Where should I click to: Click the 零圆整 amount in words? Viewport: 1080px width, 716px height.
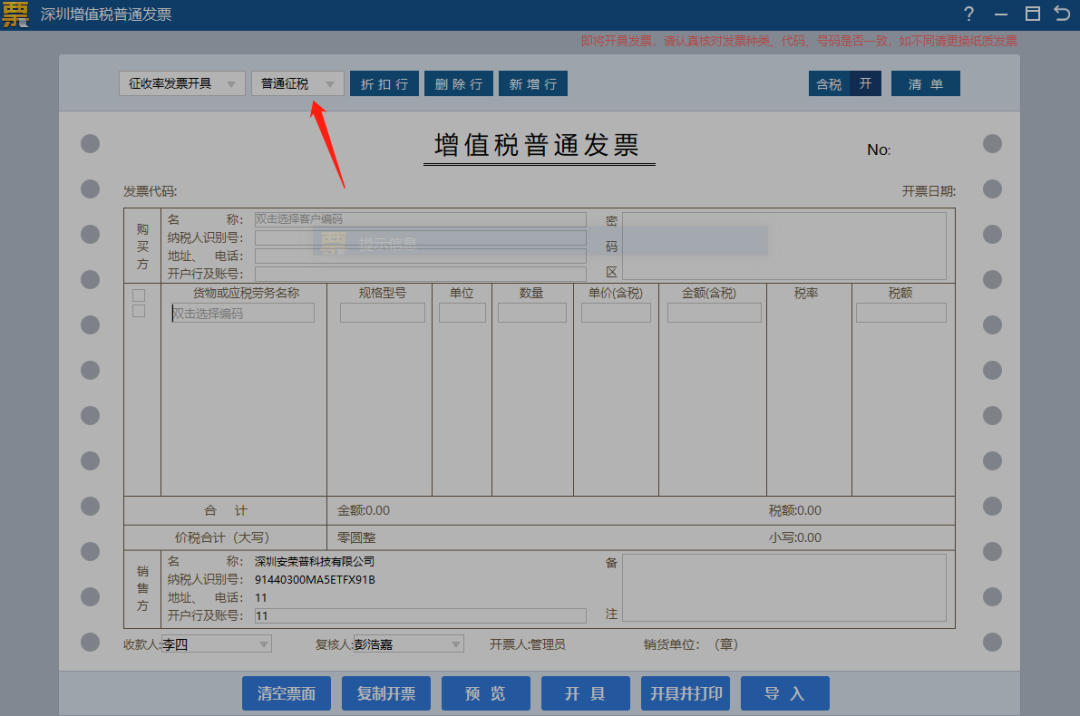click(356, 538)
